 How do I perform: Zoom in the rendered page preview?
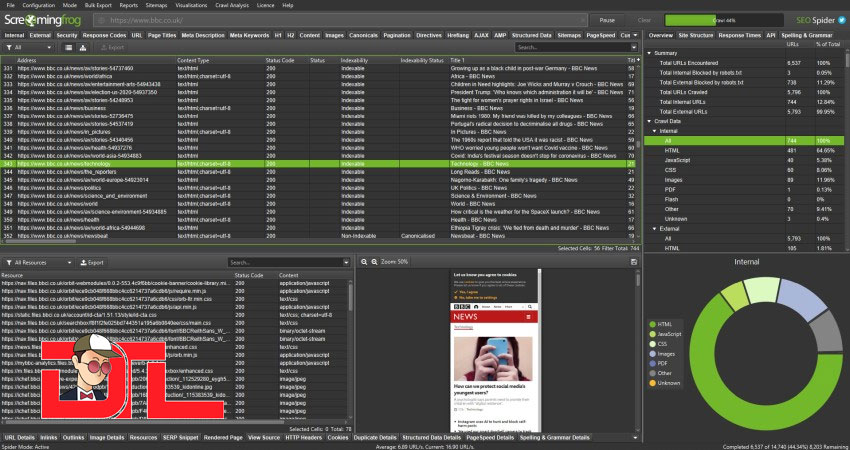tap(374, 262)
